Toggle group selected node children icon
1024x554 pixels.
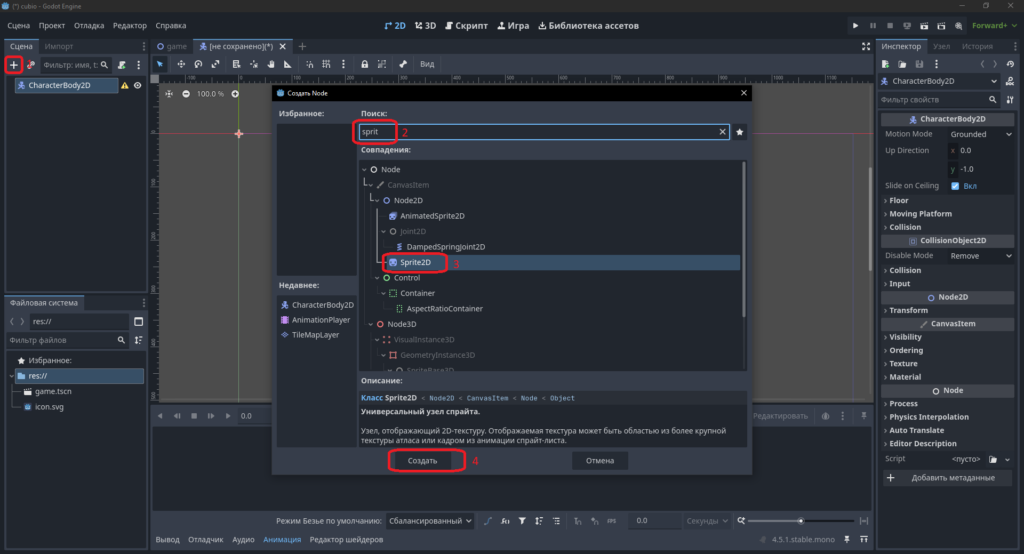[382, 64]
